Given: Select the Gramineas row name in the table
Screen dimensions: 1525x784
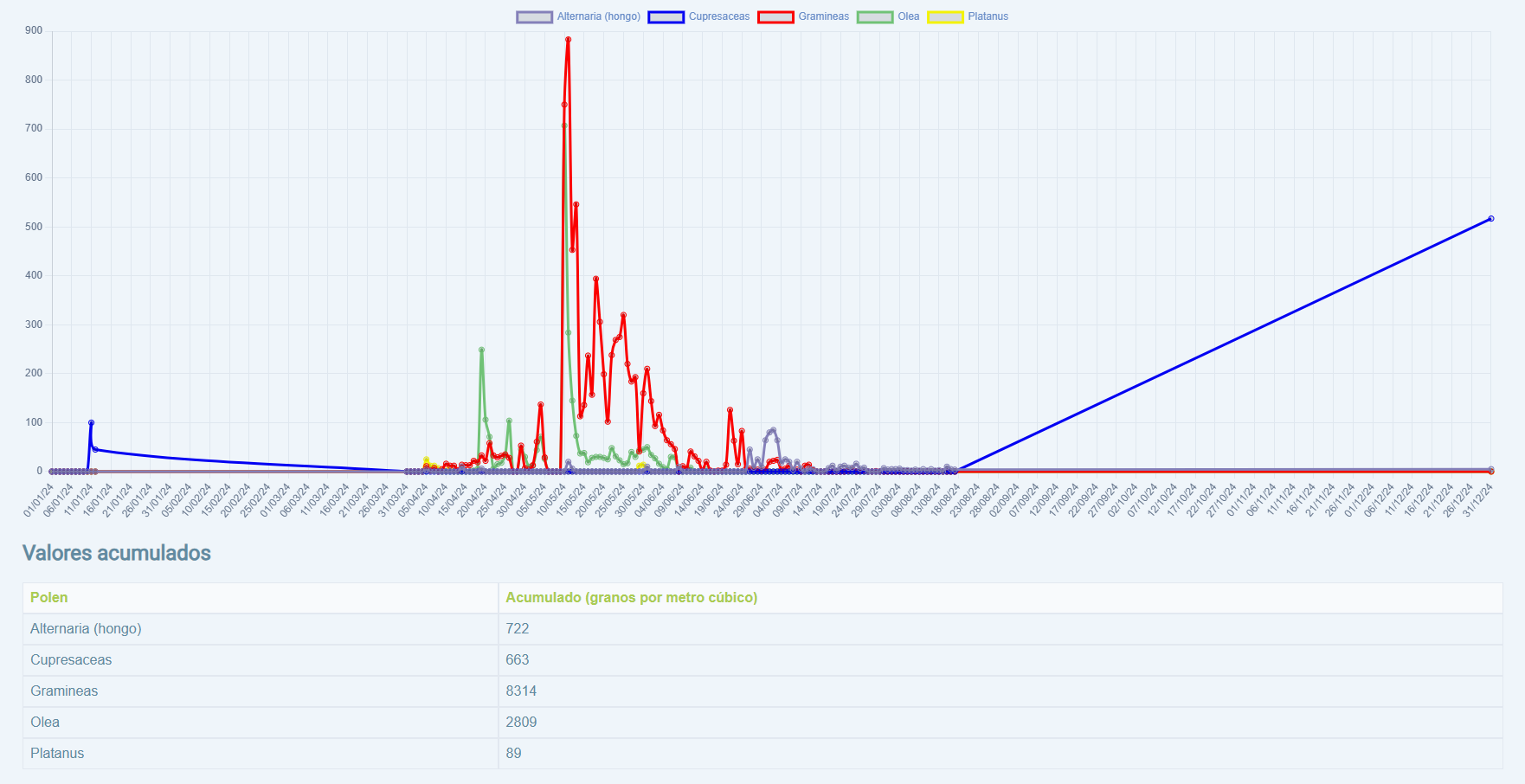Looking at the screenshot, I should click(x=64, y=691).
